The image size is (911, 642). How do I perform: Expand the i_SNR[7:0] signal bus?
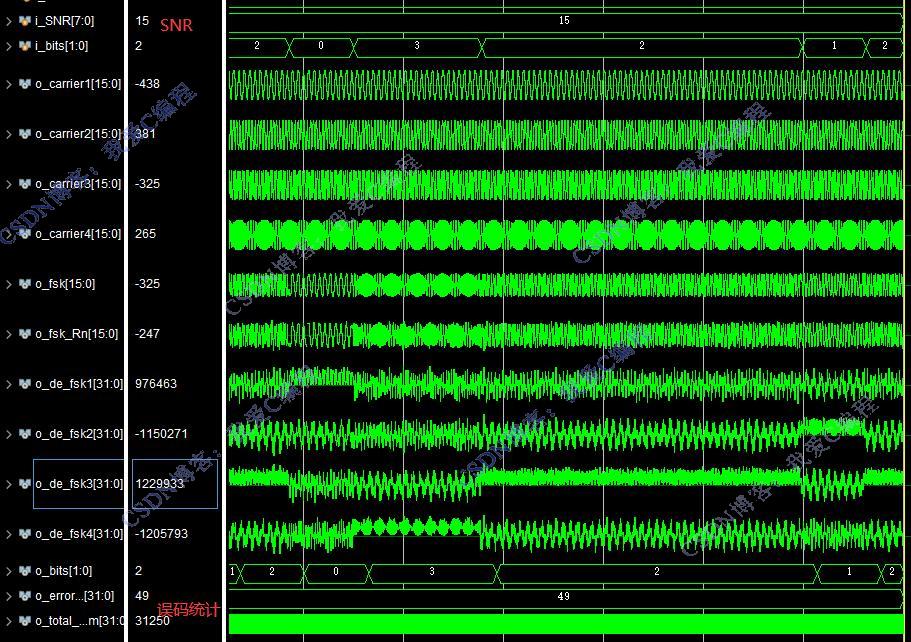coord(8,21)
